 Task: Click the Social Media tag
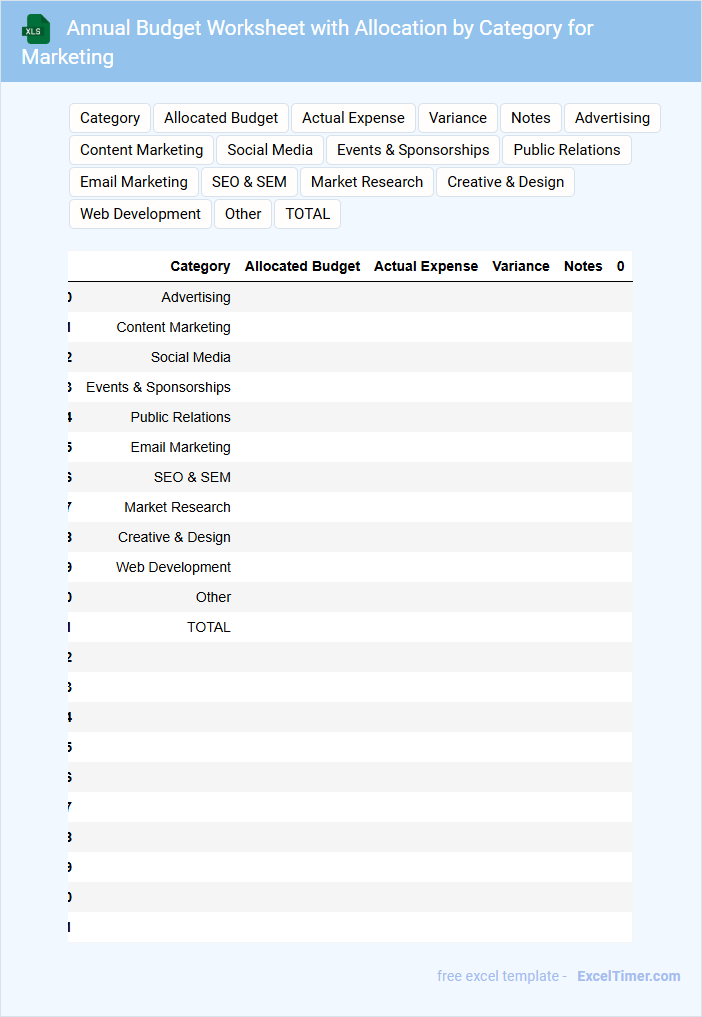tap(270, 150)
